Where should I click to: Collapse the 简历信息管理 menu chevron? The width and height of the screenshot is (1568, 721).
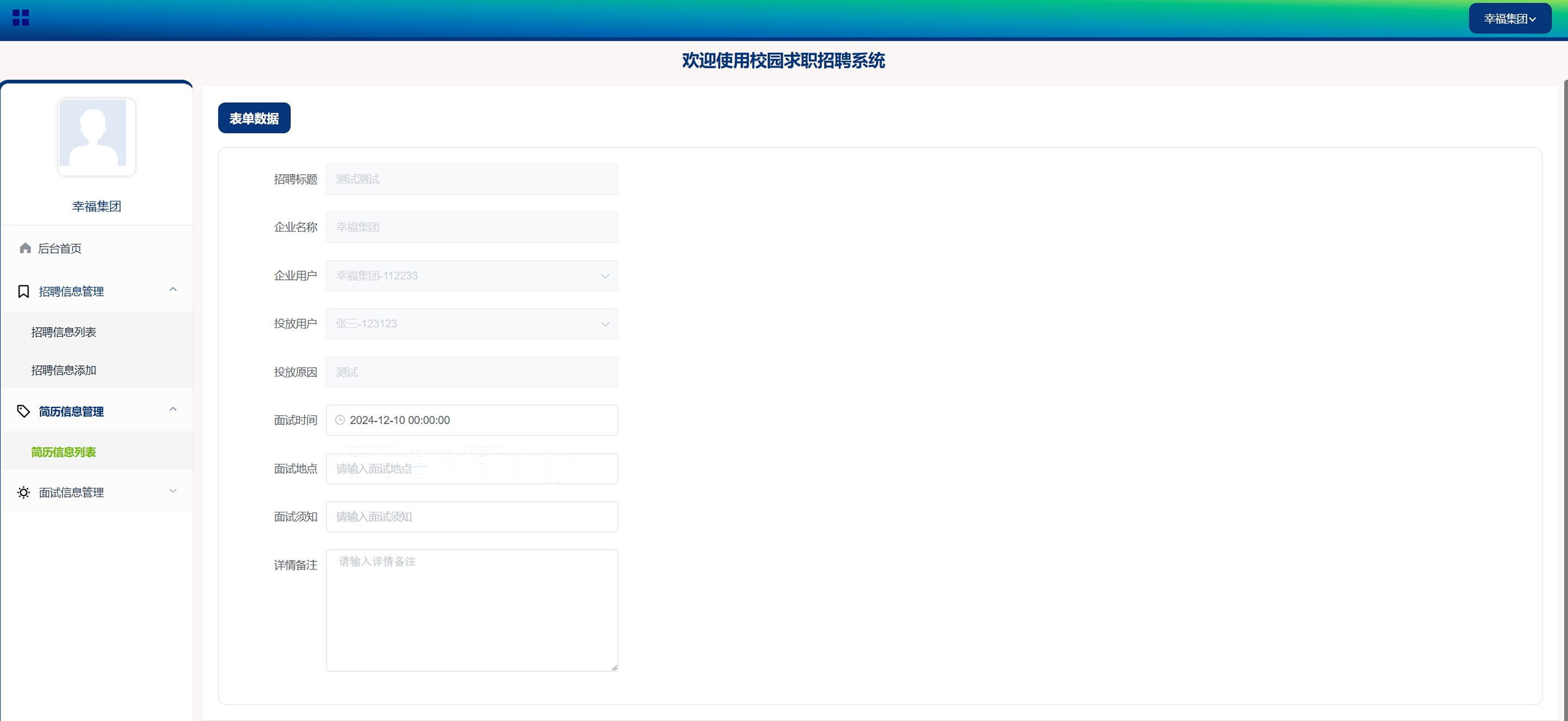click(x=173, y=410)
